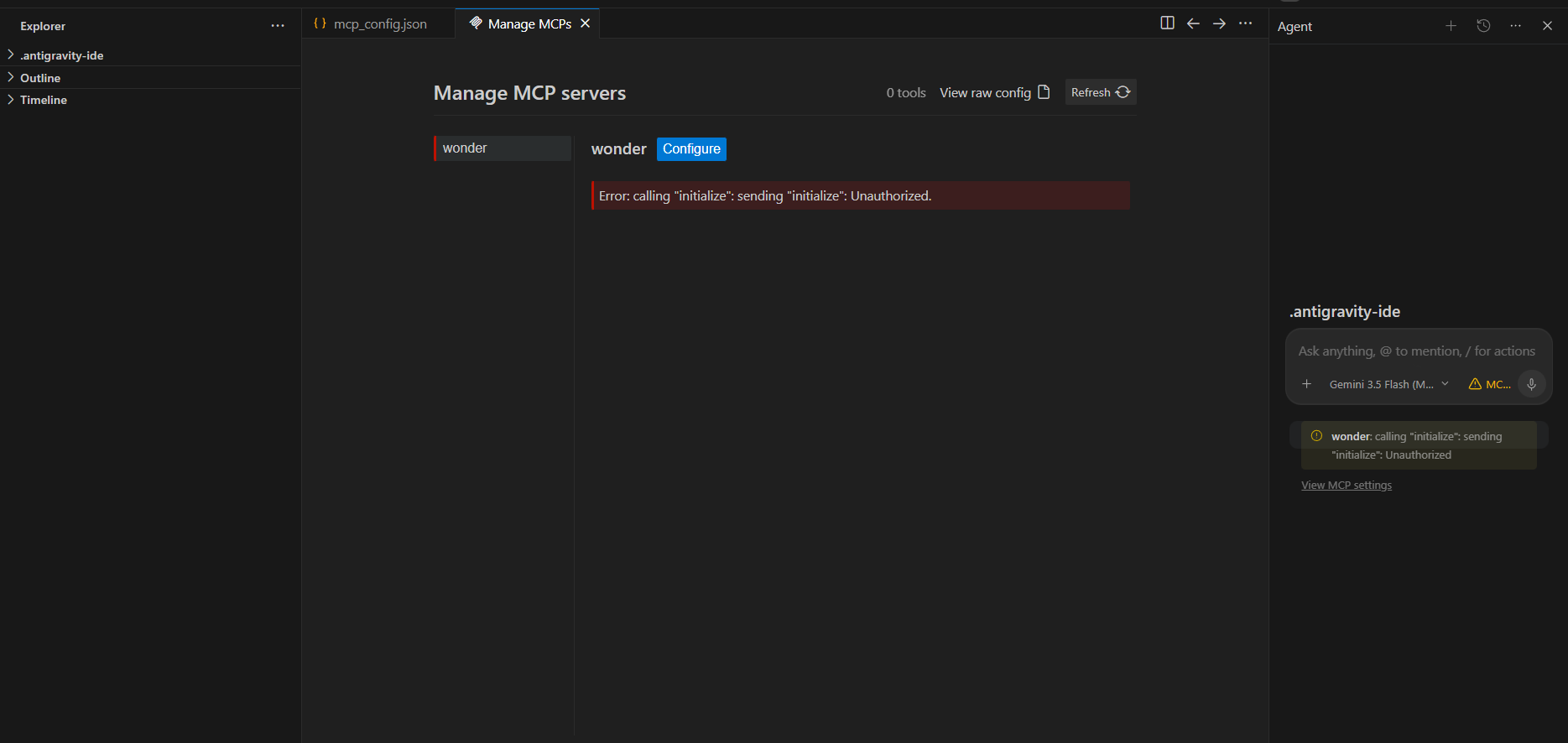Click the Configure button for wonder
Viewport: 1568px width, 743px height.
click(x=691, y=149)
